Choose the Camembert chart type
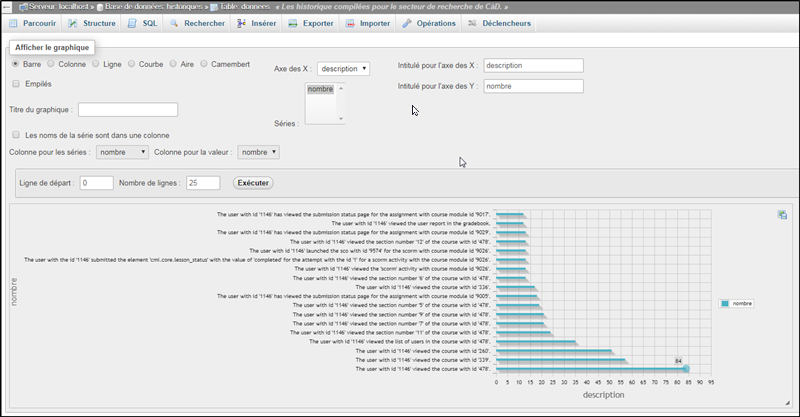The height and width of the screenshot is (417, 800). [204, 64]
